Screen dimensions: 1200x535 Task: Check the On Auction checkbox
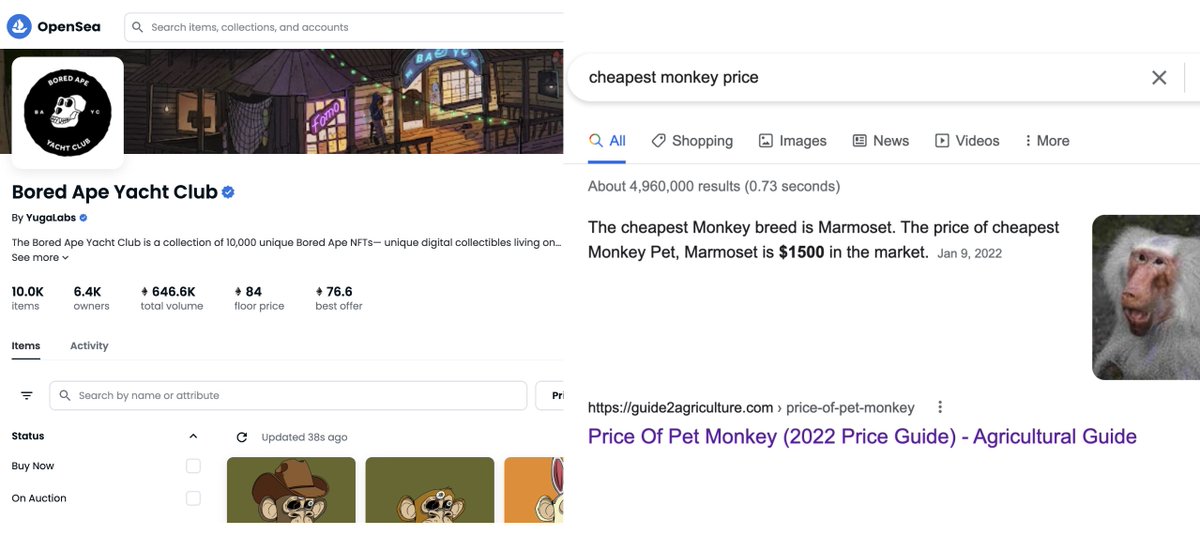(193, 498)
